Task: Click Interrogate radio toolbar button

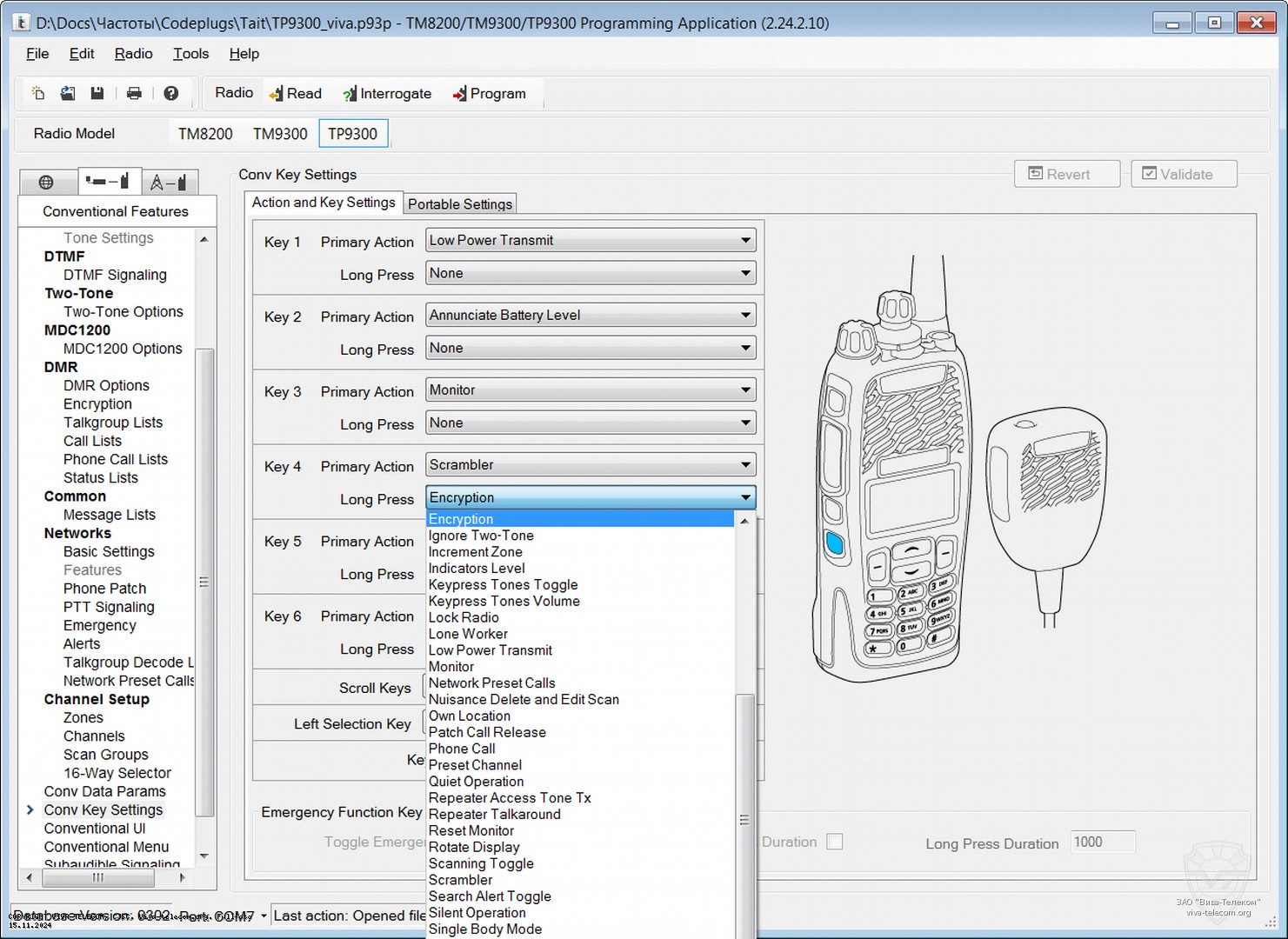Action: (387, 94)
